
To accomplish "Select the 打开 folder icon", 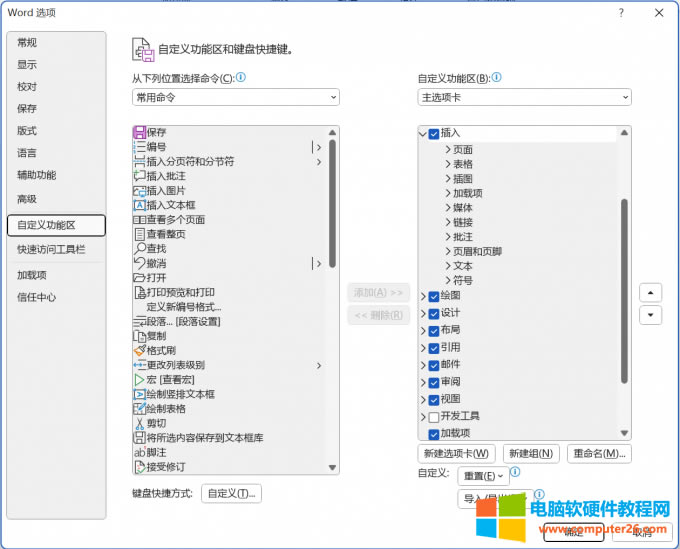I will (x=140, y=278).
